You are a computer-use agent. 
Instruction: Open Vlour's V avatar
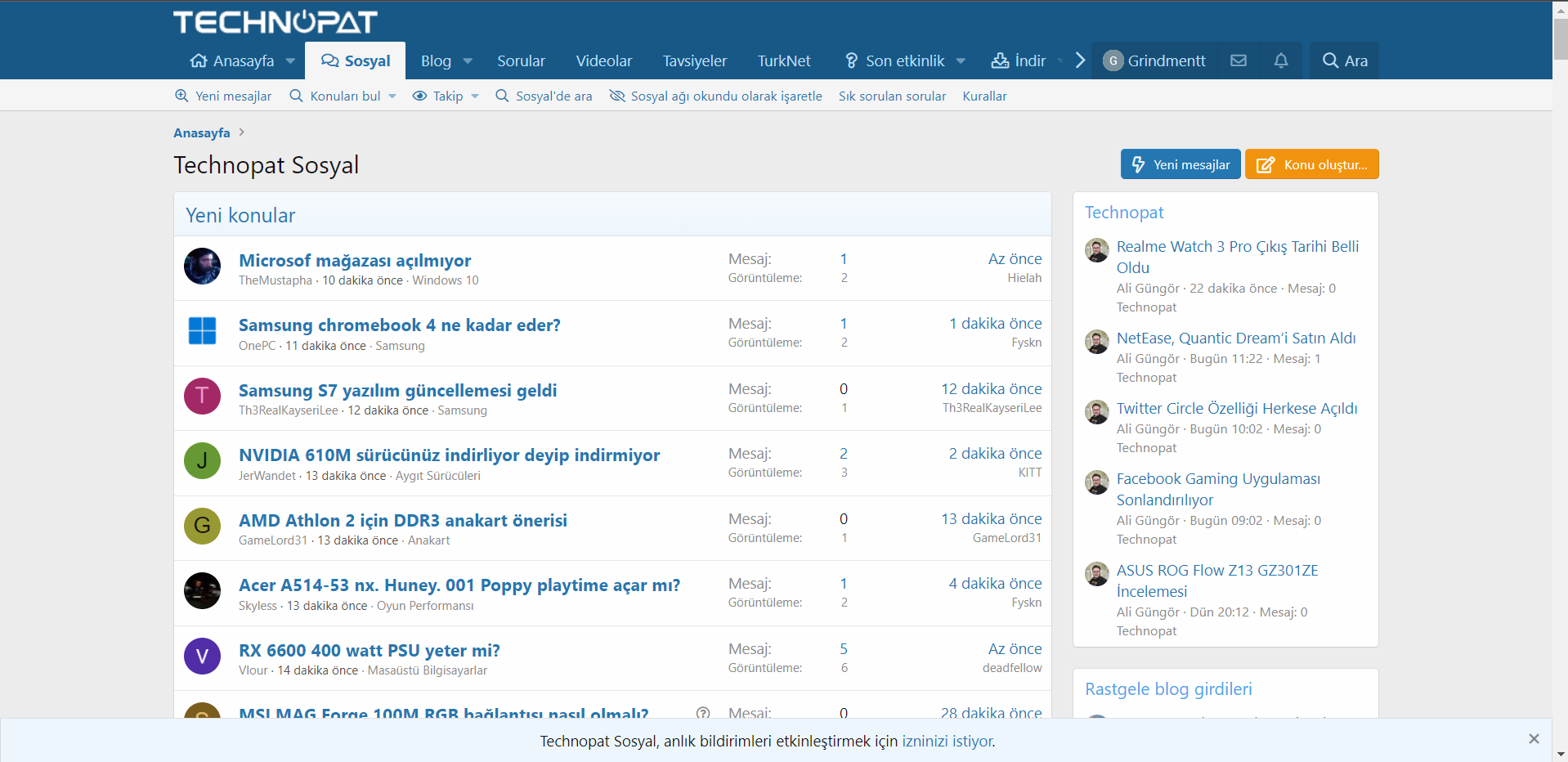pos(202,656)
